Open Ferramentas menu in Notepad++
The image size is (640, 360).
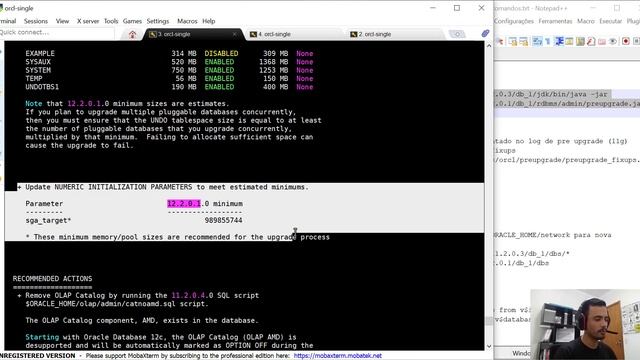click(x=555, y=21)
